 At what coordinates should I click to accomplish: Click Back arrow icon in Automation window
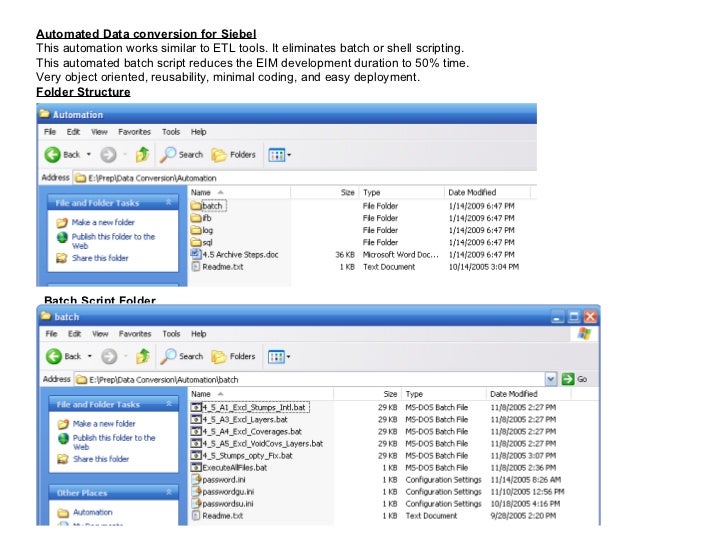pos(52,155)
